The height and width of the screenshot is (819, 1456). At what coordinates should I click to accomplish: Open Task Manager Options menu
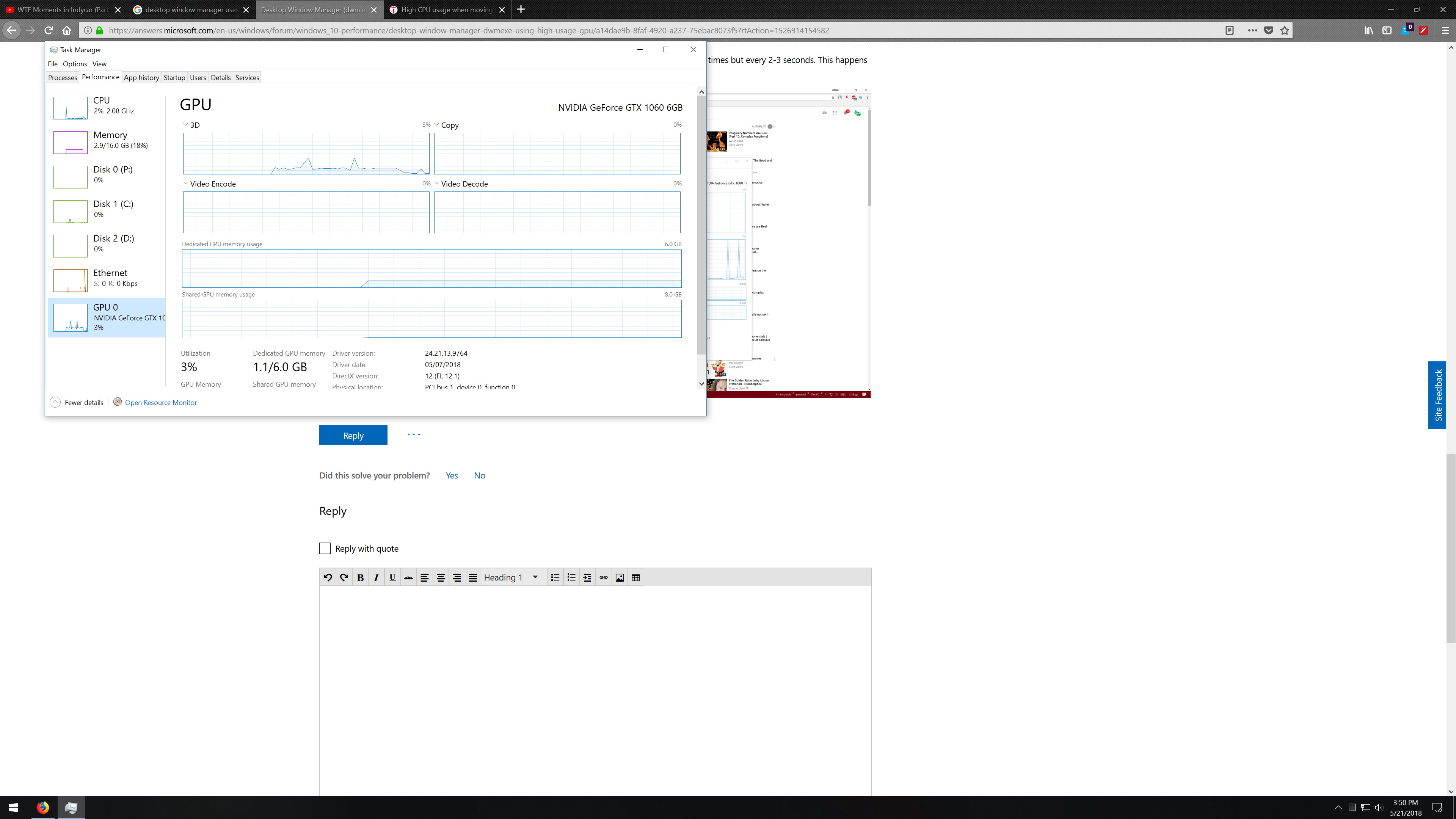75,64
